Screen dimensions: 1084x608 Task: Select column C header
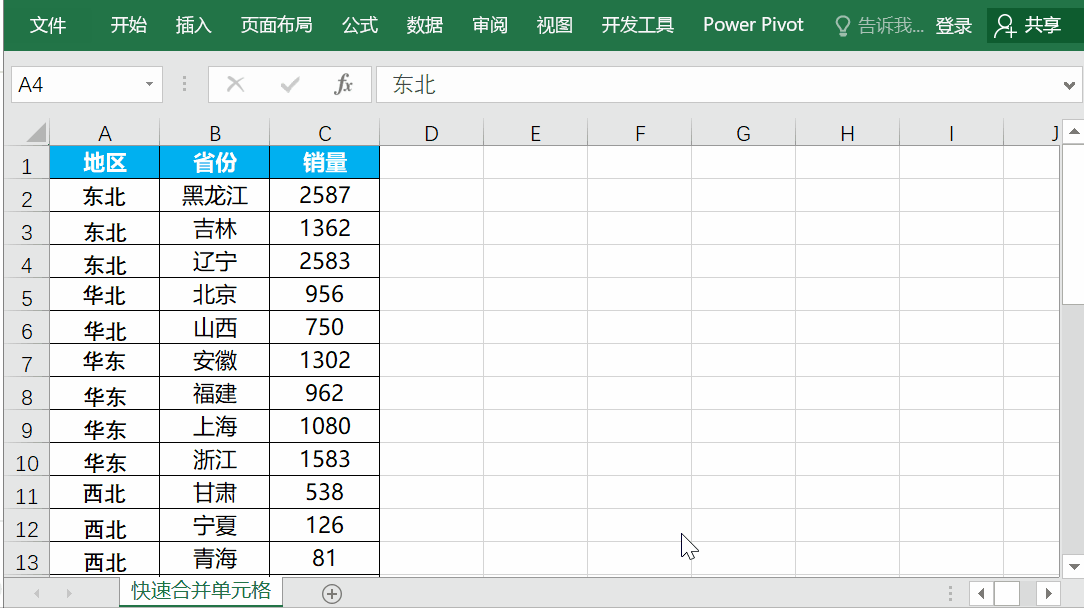(x=325, y=133)
